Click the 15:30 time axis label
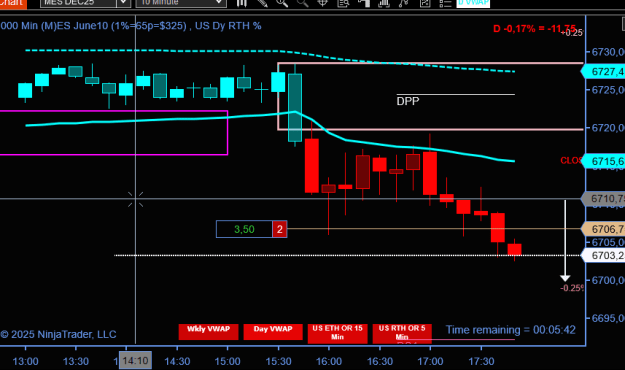Screen dimensions: 625x370 tap(278, 362)
